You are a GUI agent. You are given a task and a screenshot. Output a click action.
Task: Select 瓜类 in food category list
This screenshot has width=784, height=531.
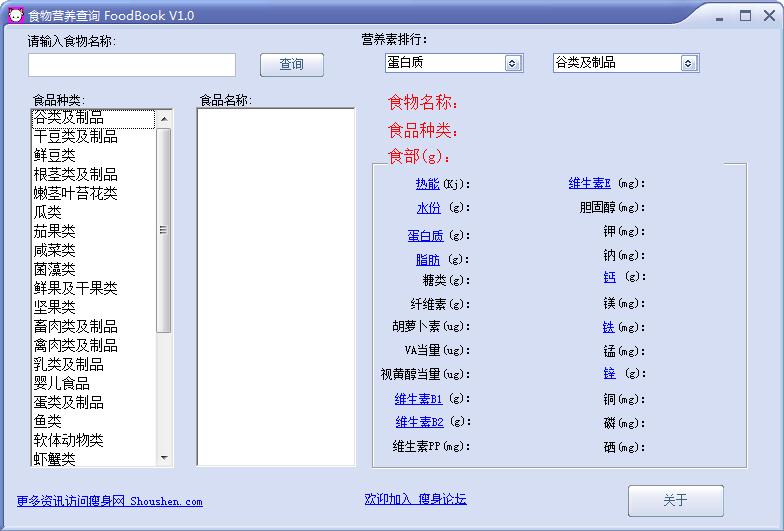click(94, 212)
